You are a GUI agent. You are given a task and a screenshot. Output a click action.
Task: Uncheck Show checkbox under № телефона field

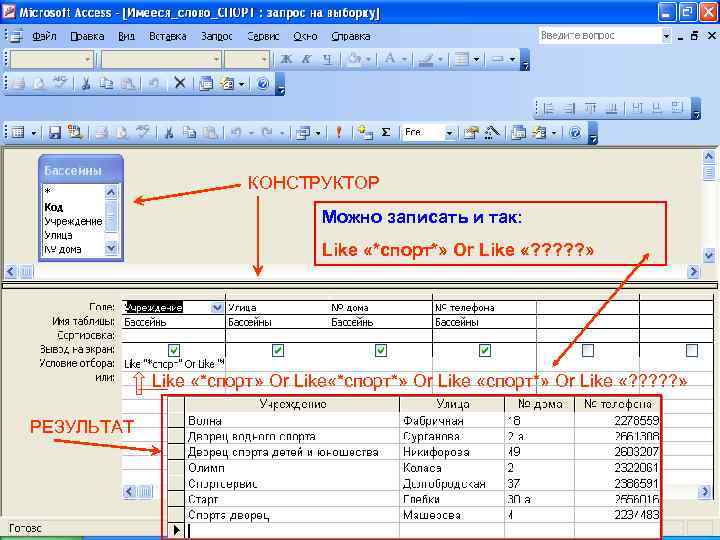(x=484, y=350)
